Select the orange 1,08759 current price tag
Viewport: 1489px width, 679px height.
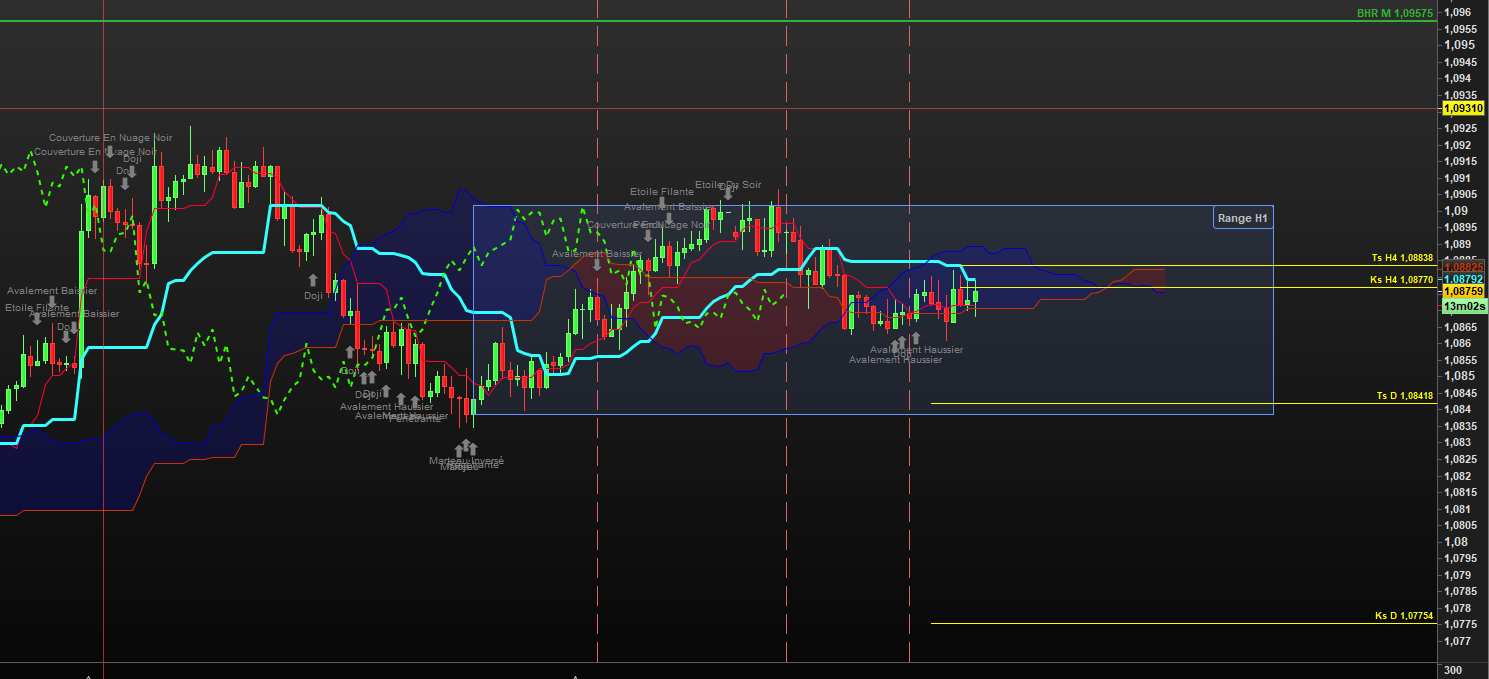1463,291
